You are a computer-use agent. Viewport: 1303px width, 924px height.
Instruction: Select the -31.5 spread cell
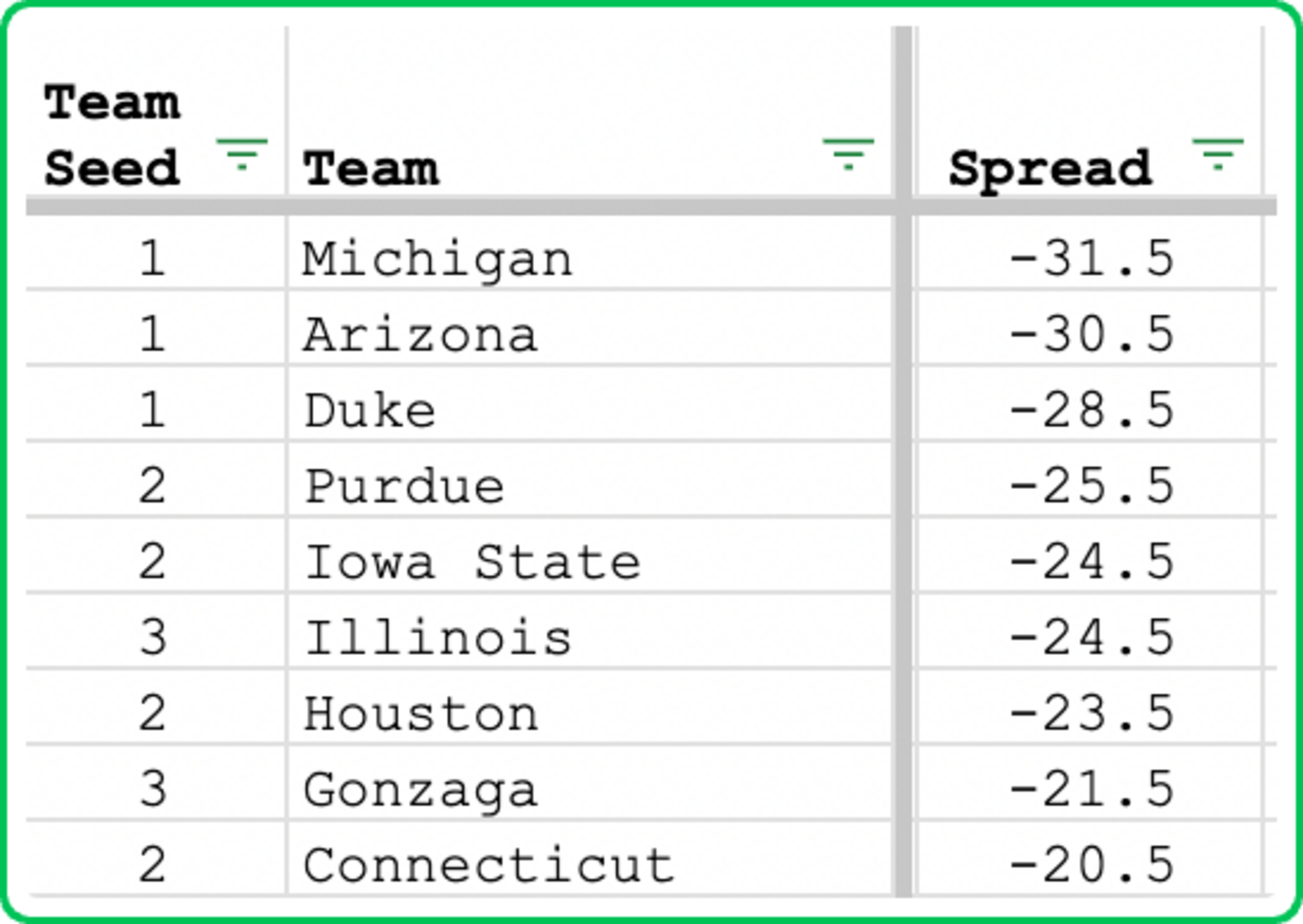pyautogui.click(x=1091, y=260)
